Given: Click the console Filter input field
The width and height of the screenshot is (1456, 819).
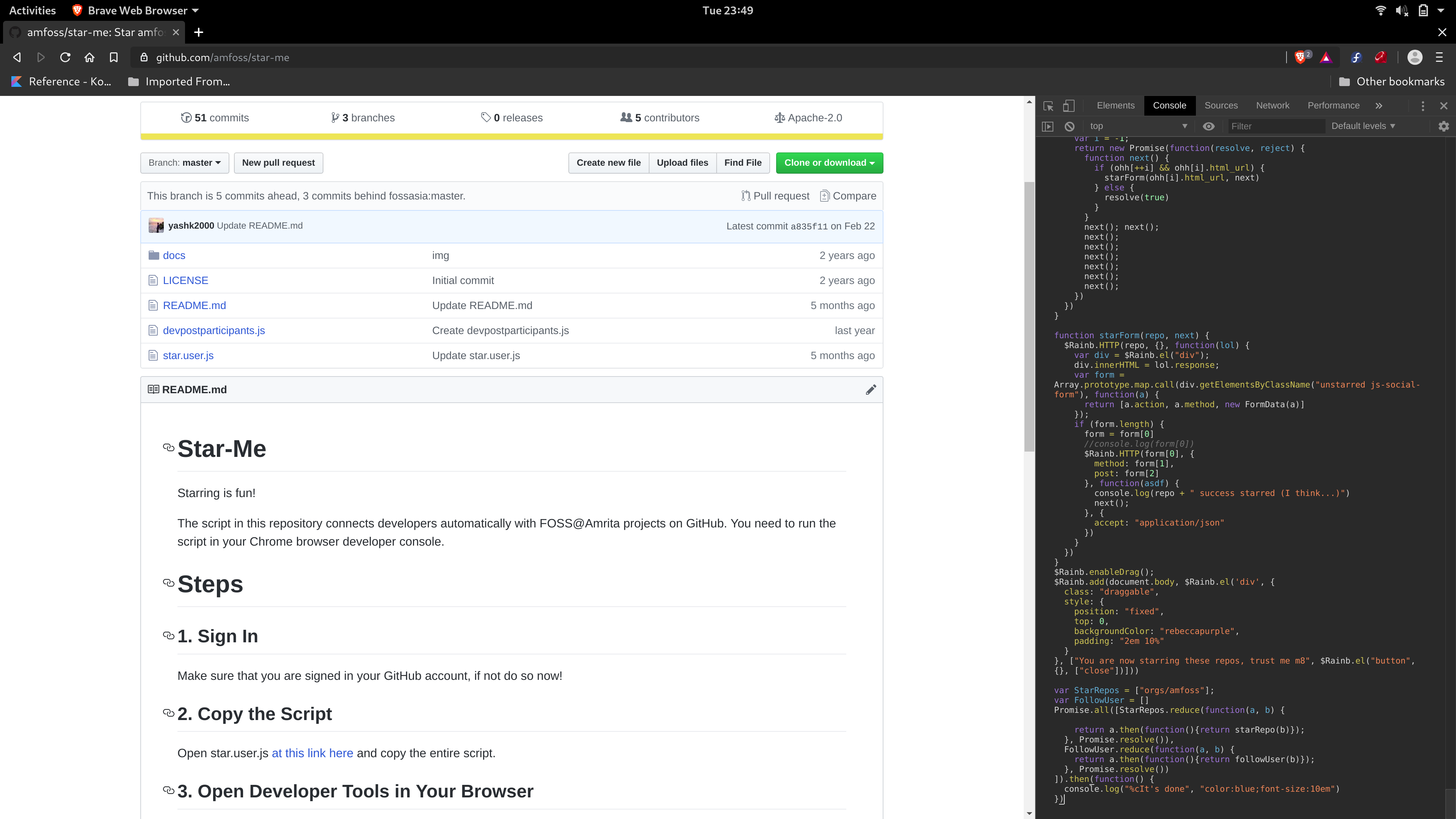Looking at the screenshot, I should click(x=1274, y=126).
